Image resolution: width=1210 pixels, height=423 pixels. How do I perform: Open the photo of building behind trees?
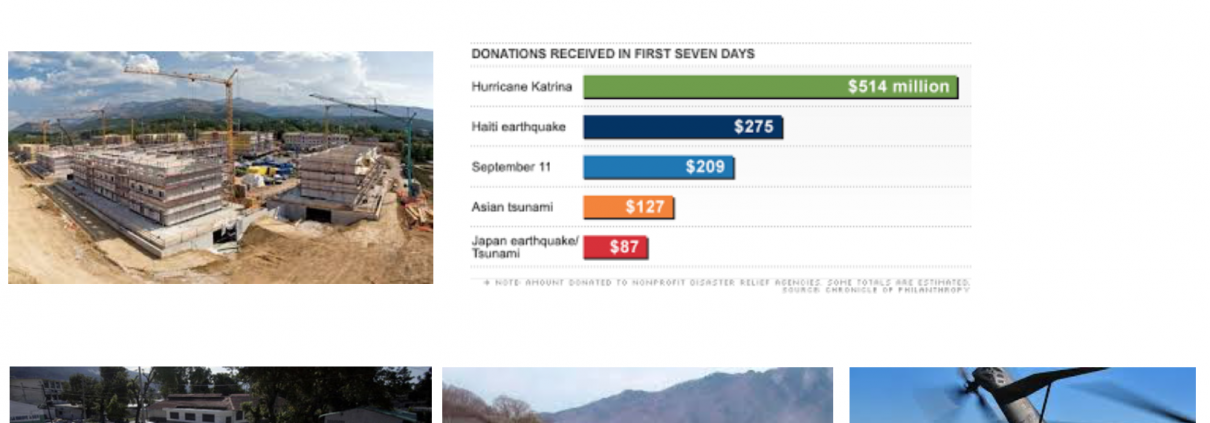tap(220, 395)
